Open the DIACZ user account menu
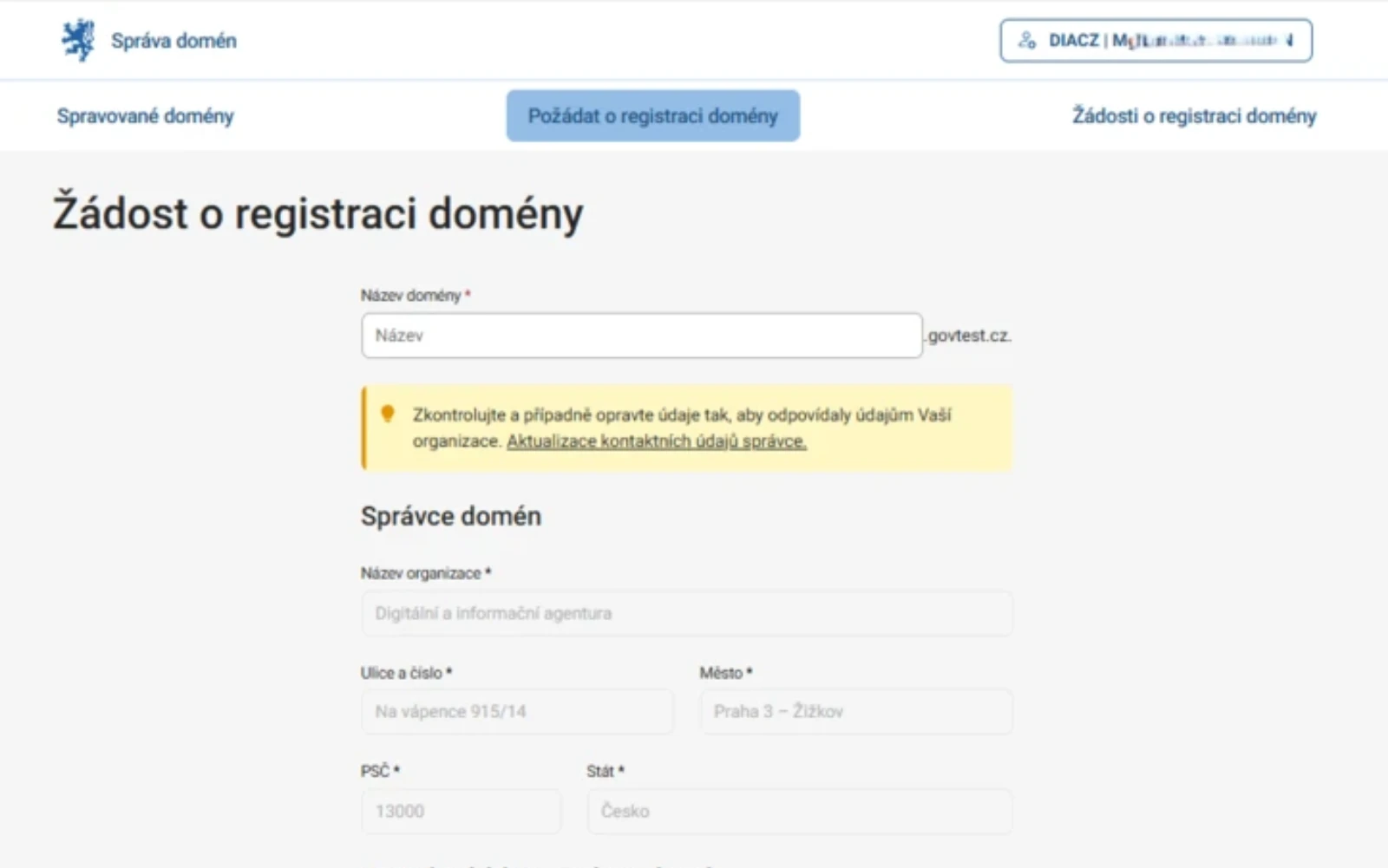1388x868 pixels. click(1156, 41)
